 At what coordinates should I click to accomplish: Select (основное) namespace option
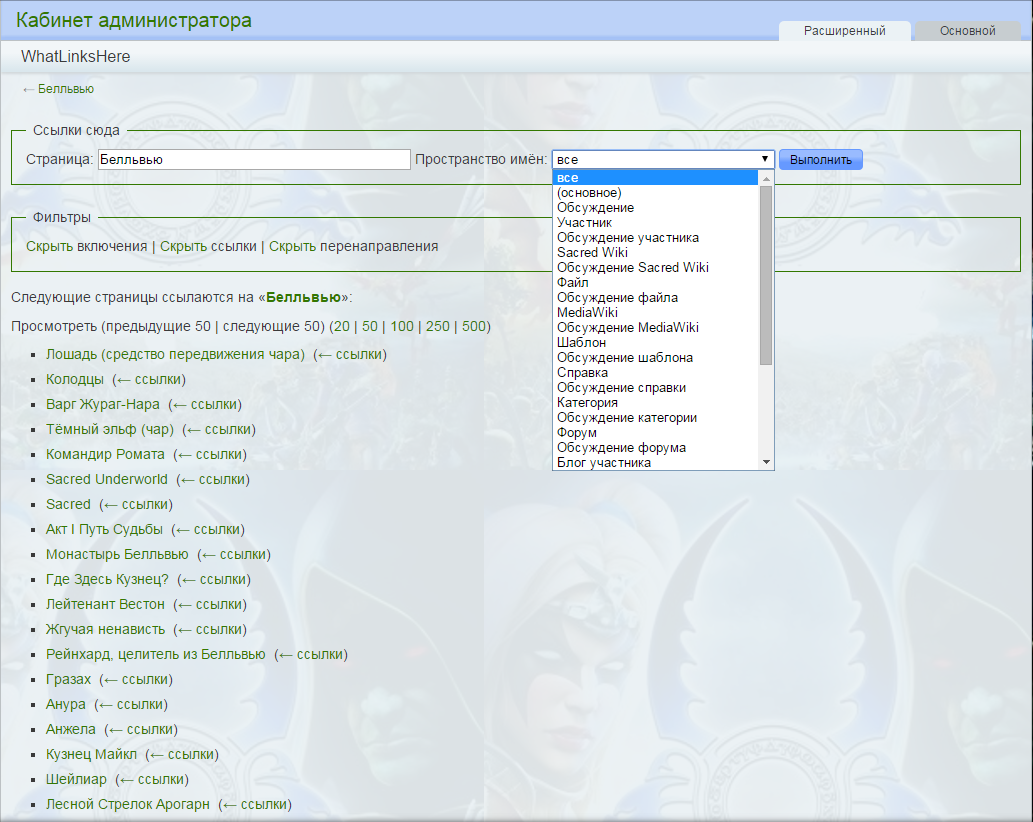[x=656, y=193]
